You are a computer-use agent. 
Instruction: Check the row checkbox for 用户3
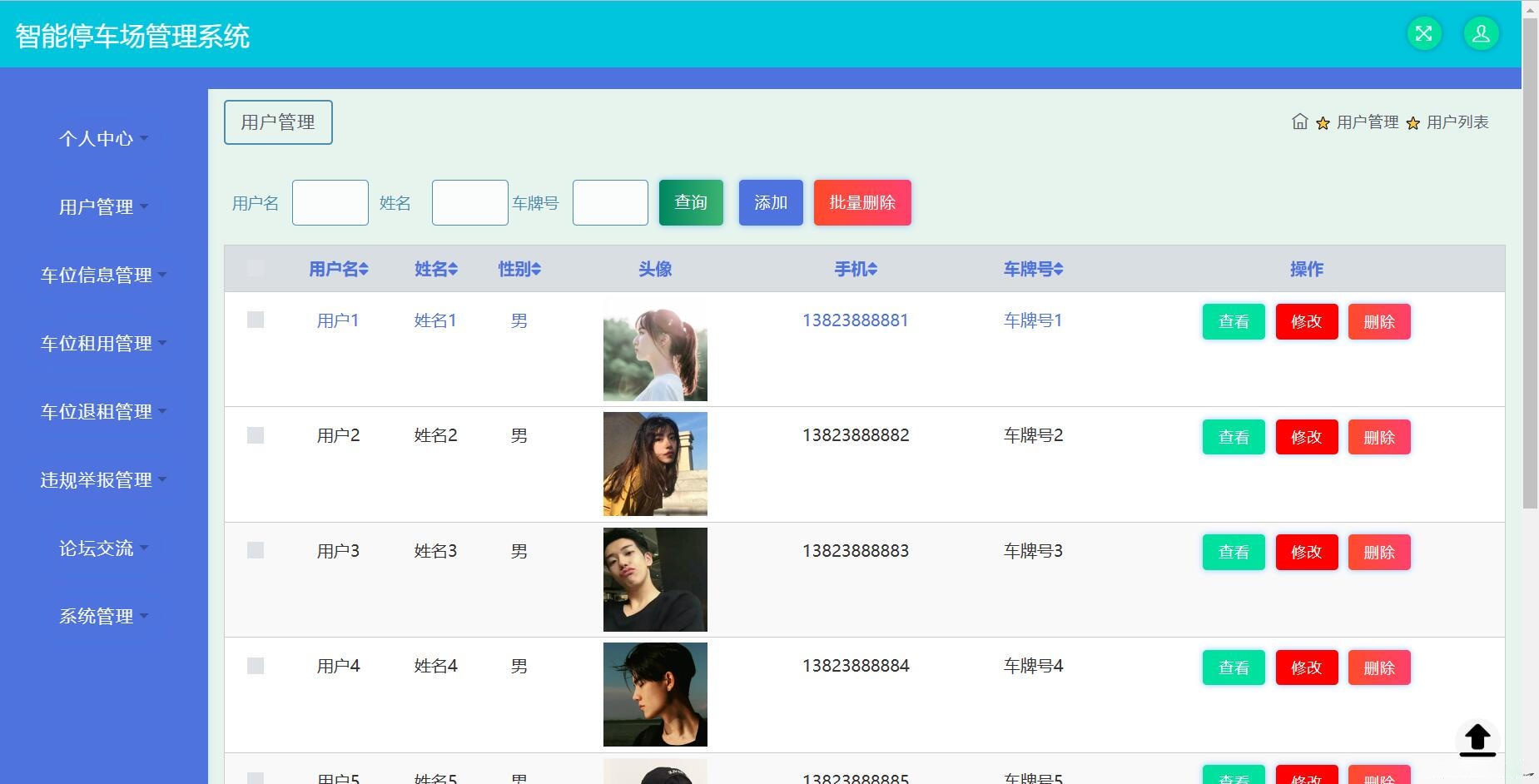[256, 550]
